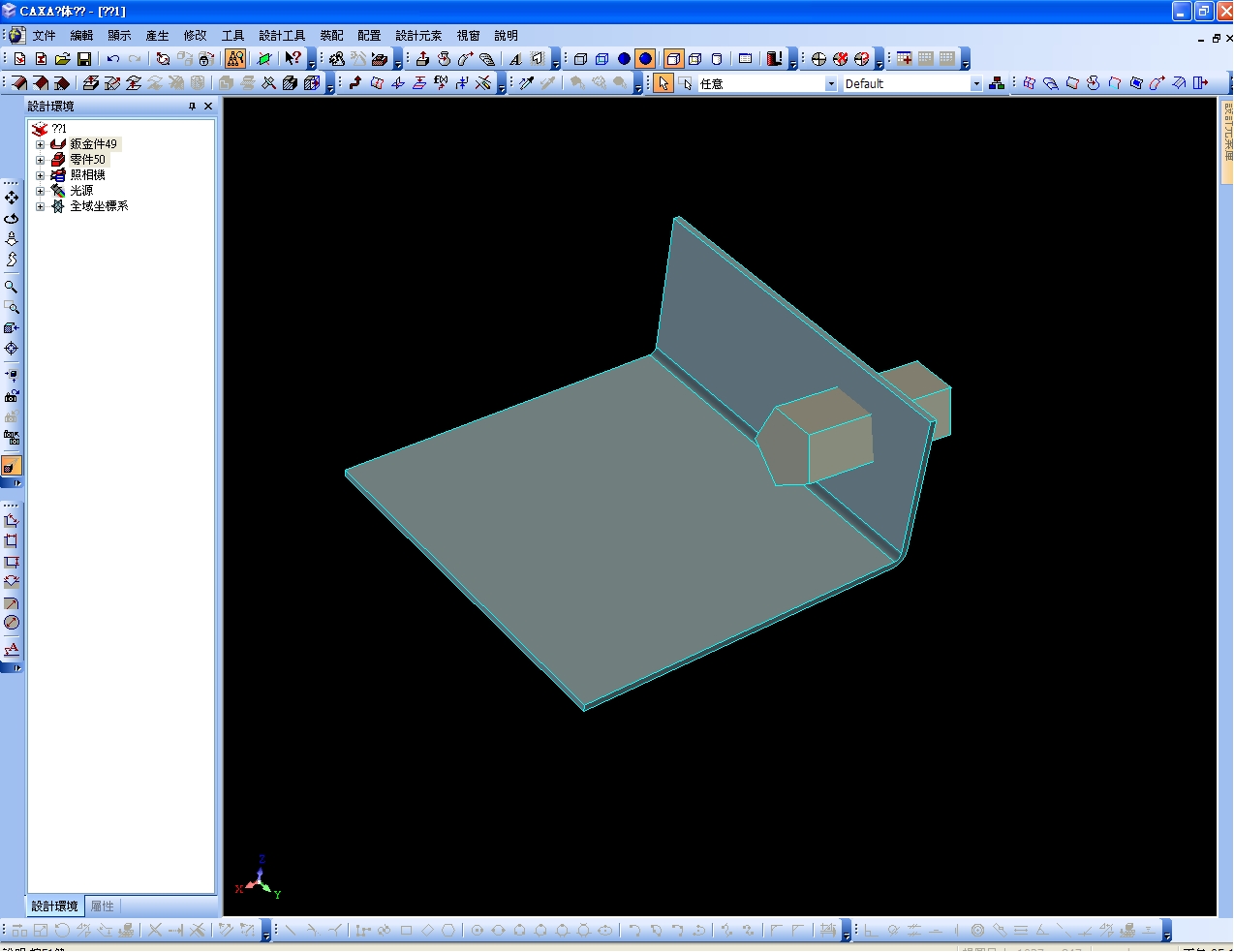Image resolution: width=1234 pixels, height=952 pixels.
Task: Close the 設計環境 panel
Action: pos(208,107)
